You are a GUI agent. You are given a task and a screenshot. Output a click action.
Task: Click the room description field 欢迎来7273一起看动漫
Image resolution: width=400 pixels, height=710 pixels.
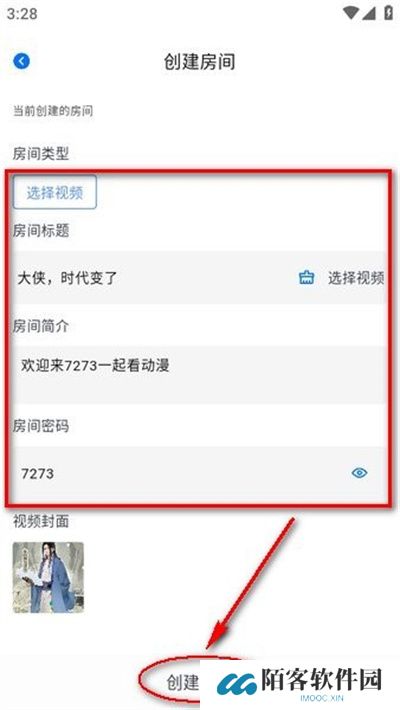[200, 374]
